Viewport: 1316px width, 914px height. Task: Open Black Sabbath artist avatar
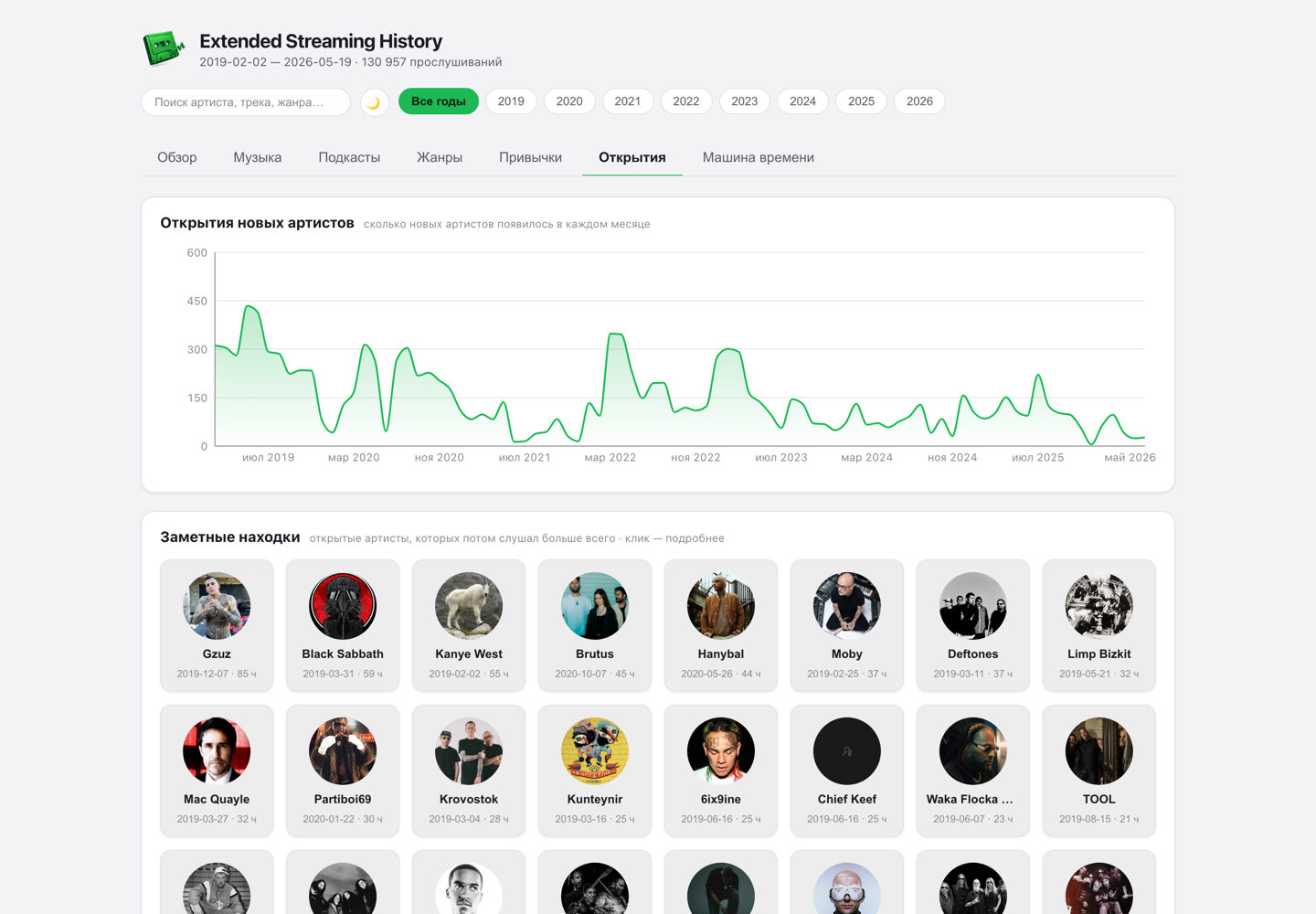[343, 606]
